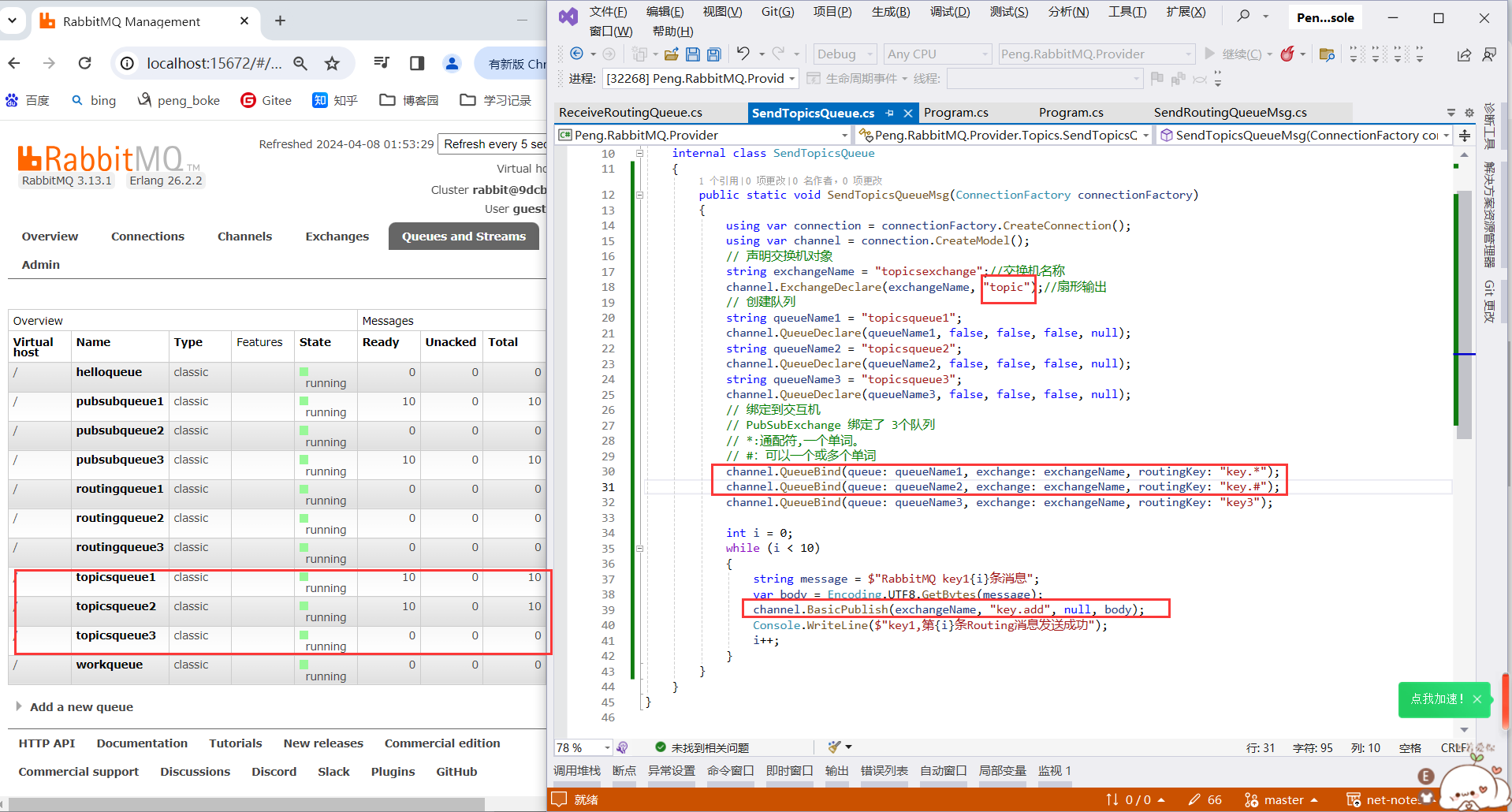Viewport: 1512px width, 812px height.
Task: Split the editor with the splitter icon
Action: (x=1465, y=136)
